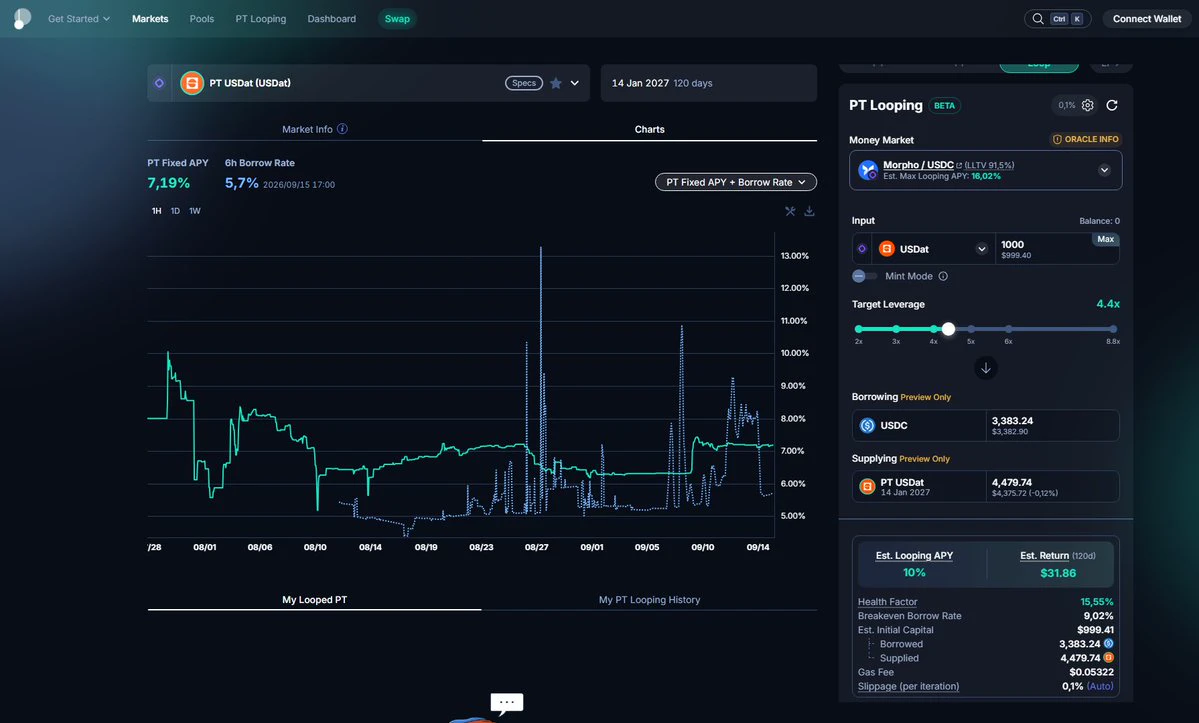
Task: Click Slippage (per iteration) label
Action: 908,686
